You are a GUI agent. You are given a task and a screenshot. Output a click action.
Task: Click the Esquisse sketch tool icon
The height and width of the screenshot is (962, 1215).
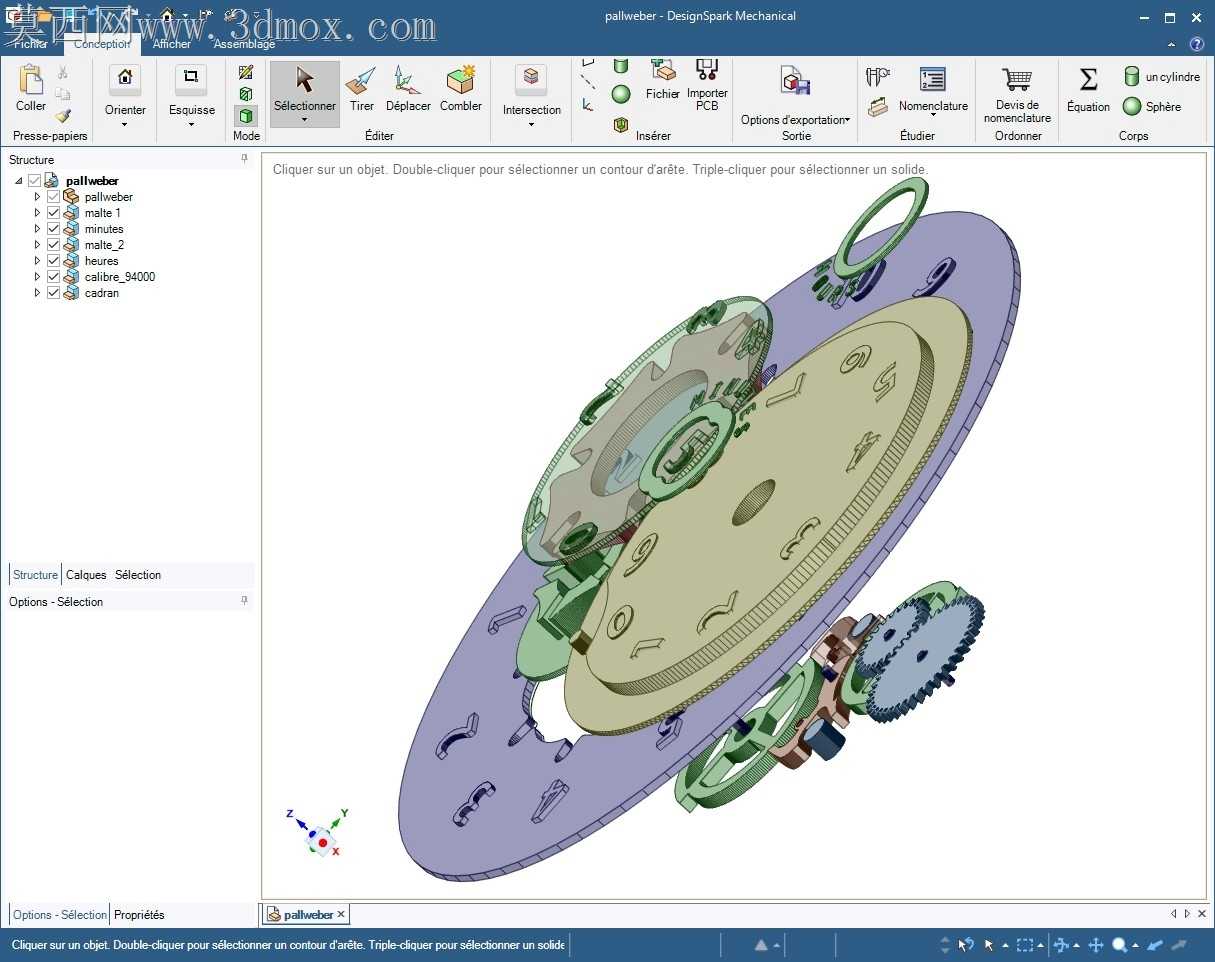pyautogui.click(x=191, y=80)
